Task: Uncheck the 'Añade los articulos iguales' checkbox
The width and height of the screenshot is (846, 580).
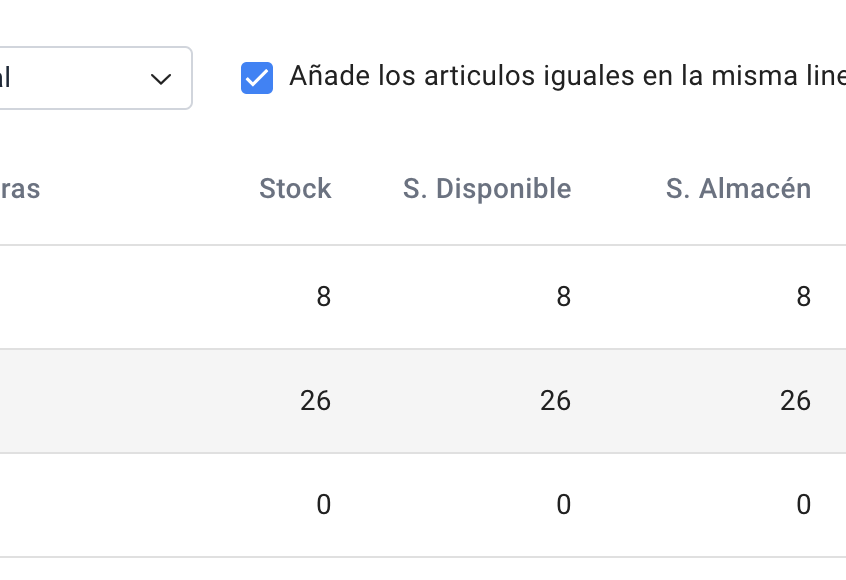Action: tap(257, 78)
